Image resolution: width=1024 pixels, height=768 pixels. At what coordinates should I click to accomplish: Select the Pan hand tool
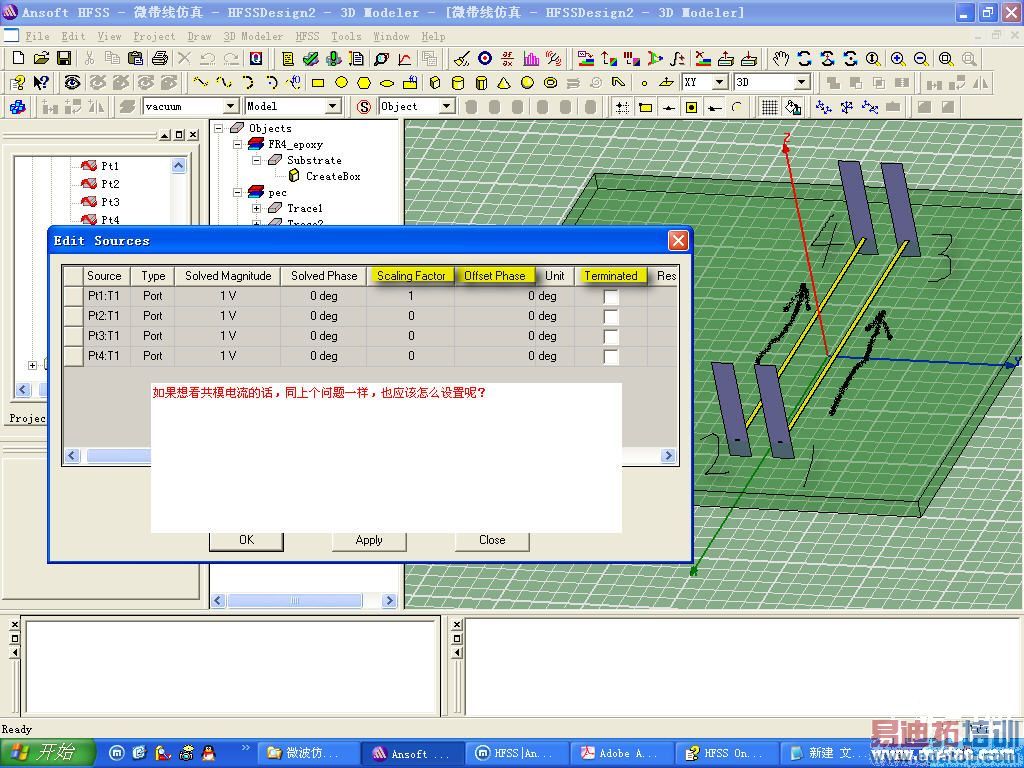pyautogui.click(x=781, y=59)
